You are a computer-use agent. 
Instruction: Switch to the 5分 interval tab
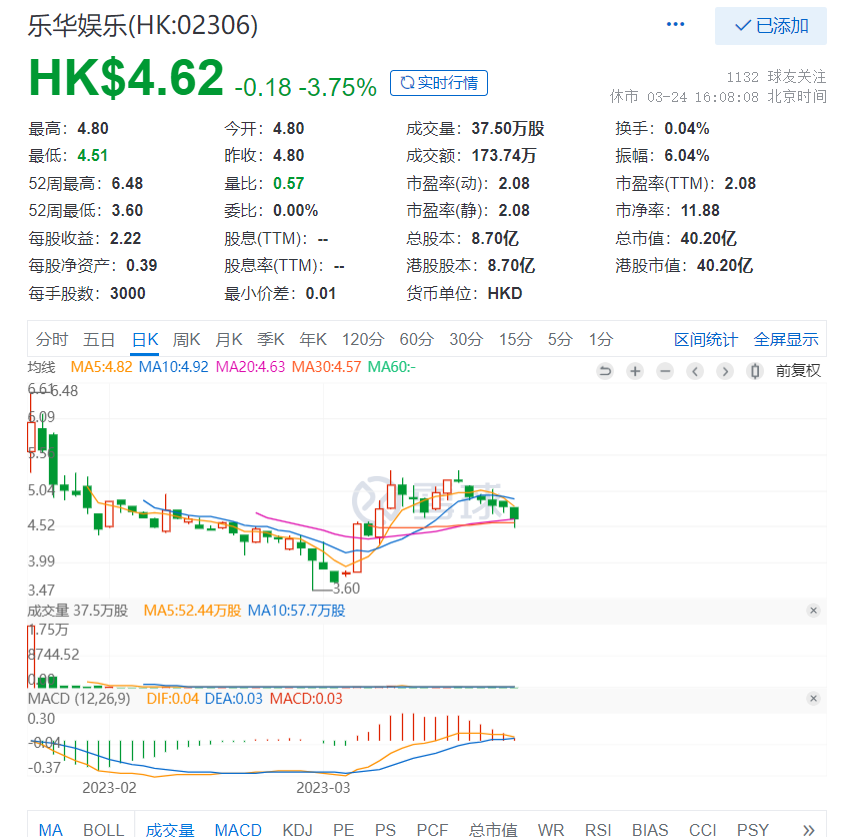pos(559,340)
